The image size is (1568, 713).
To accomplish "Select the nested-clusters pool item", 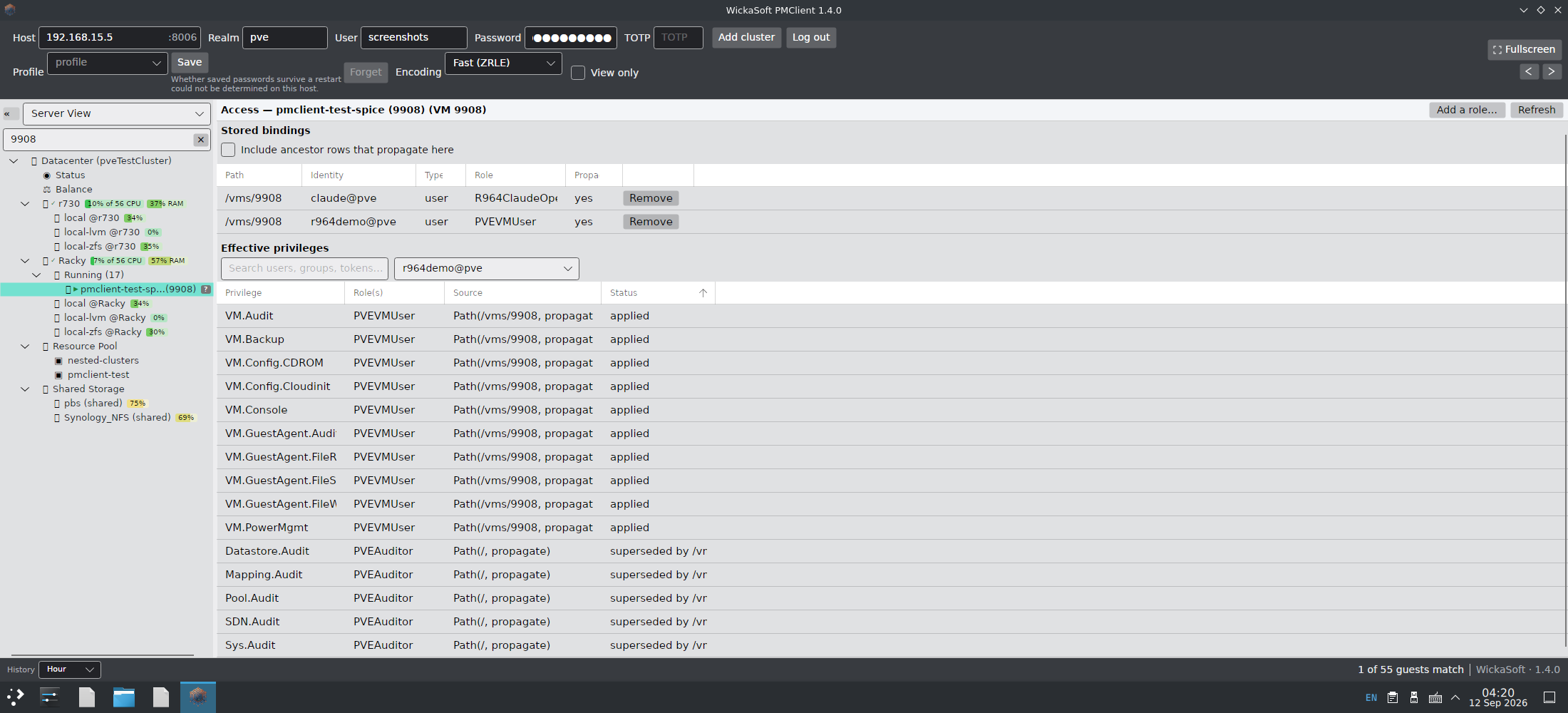I will click(103, 361).
